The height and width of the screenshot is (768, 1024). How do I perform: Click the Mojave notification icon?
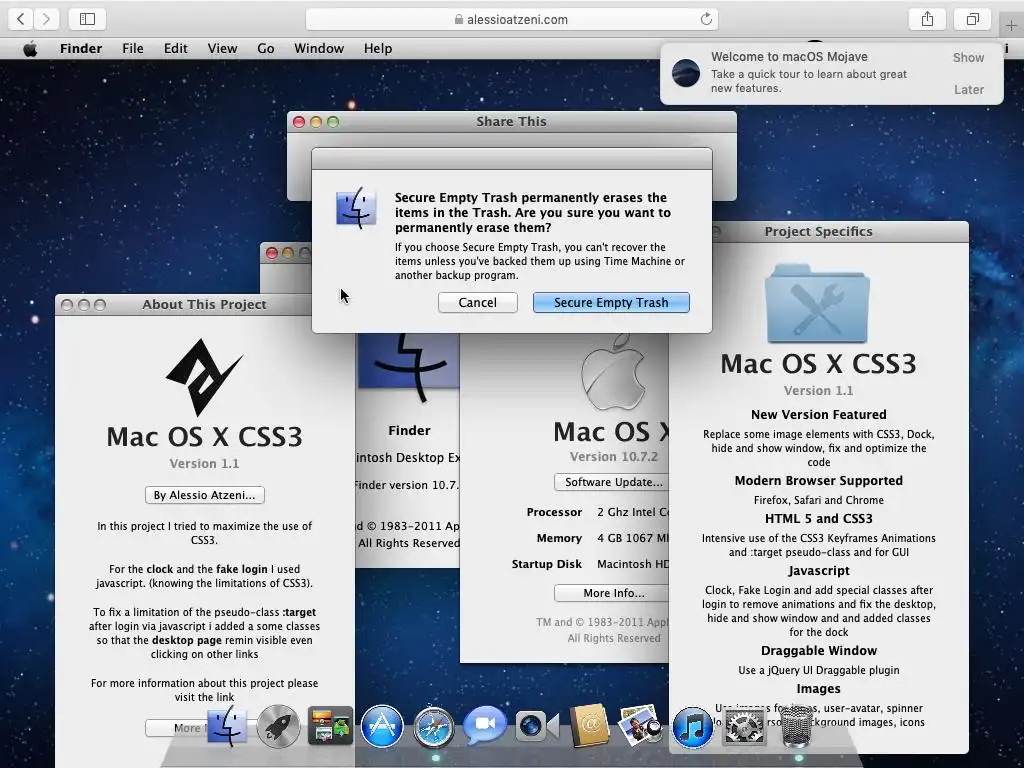tap(686, 72)
